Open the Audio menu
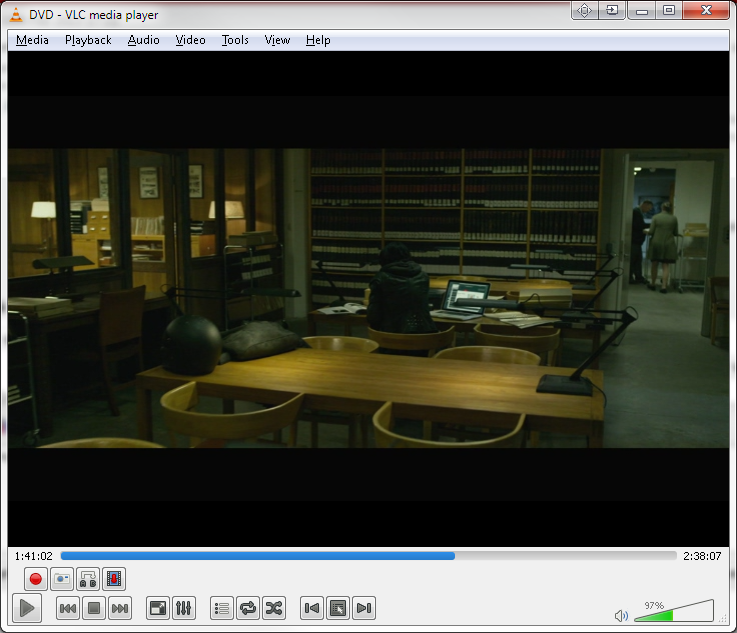The height and width of the screenshot is (633, 737). point(144,40)
